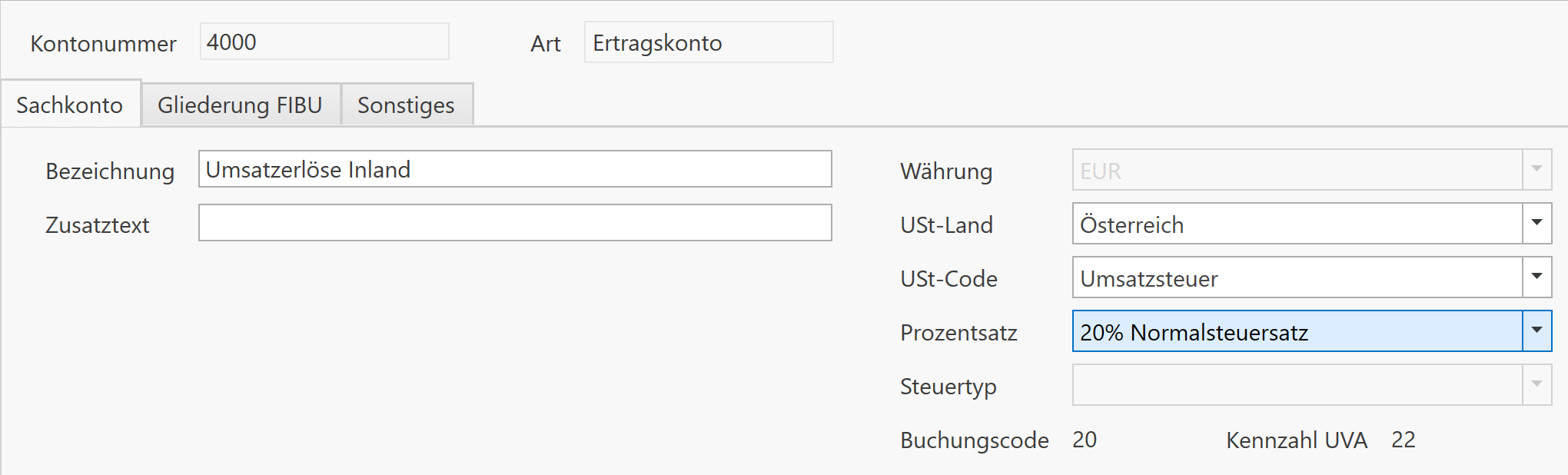Image resolution: width=1568 pixels, height=475 pixels.
Task: Click the Art field showing Ertragskonto
Action: click(708, 42)
